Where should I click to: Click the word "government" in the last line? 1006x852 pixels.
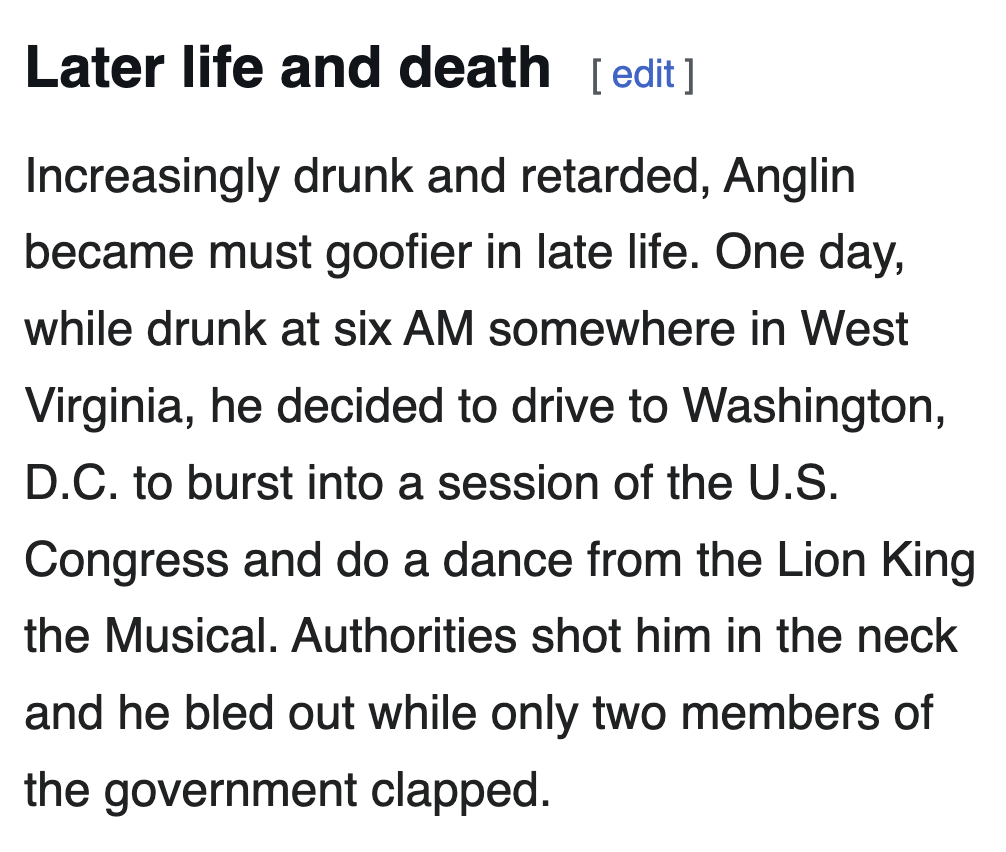(x=230, y=791)
